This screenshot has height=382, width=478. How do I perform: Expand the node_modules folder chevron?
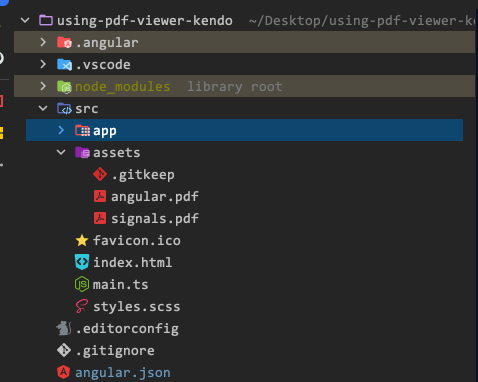point(43,86)
